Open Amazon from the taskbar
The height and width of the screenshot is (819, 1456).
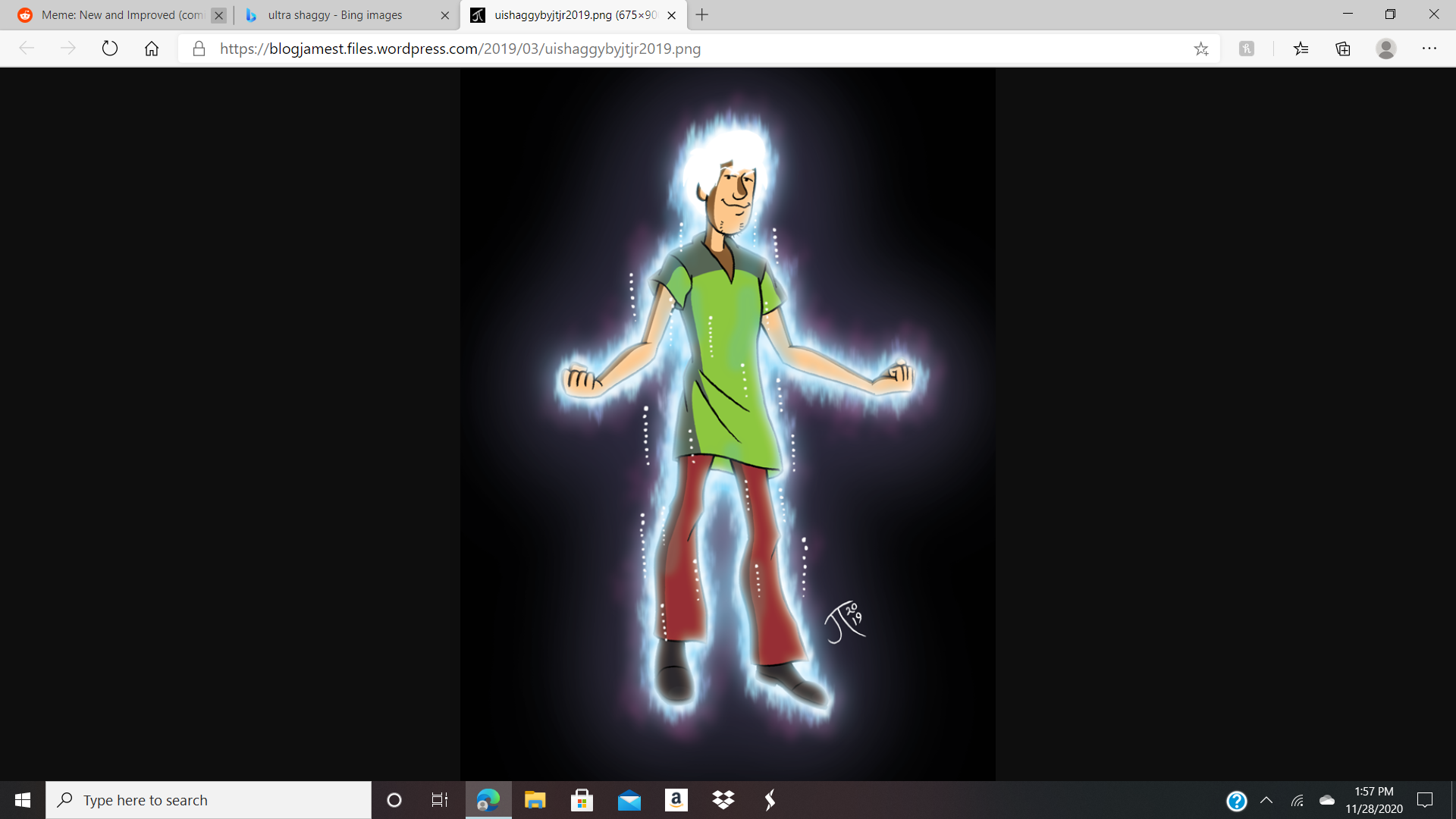(x=676, y=800)
